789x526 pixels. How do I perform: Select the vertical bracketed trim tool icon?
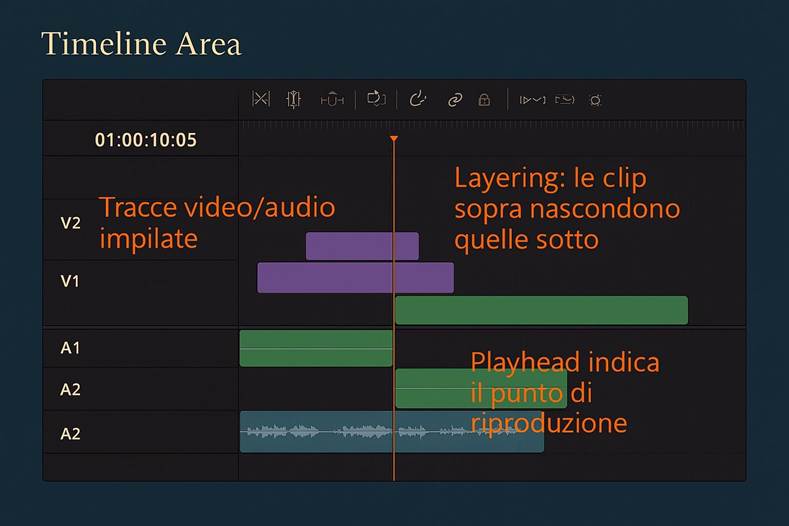pos(293,99)
